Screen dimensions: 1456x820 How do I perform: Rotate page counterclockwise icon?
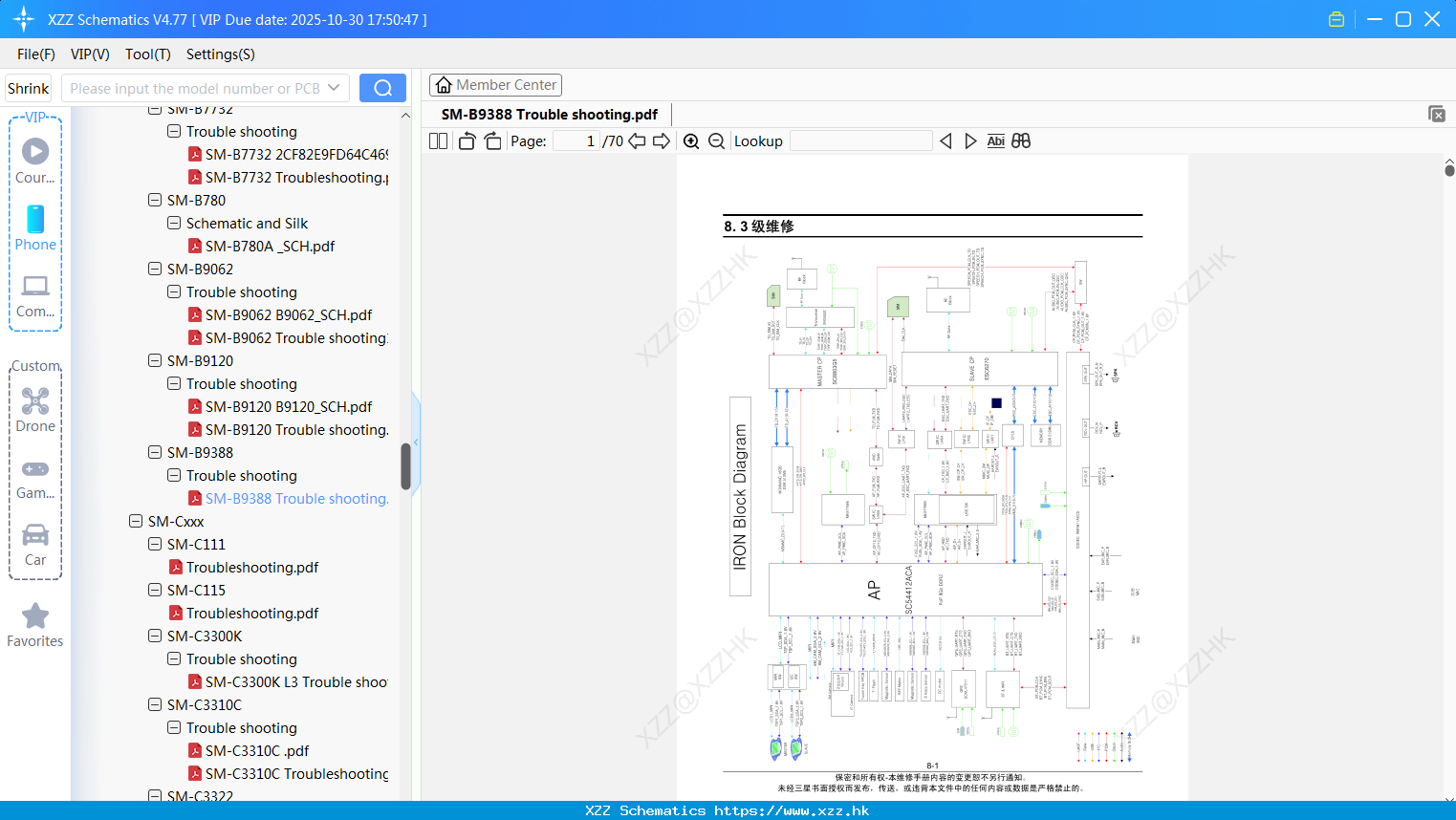pos(467,141)
